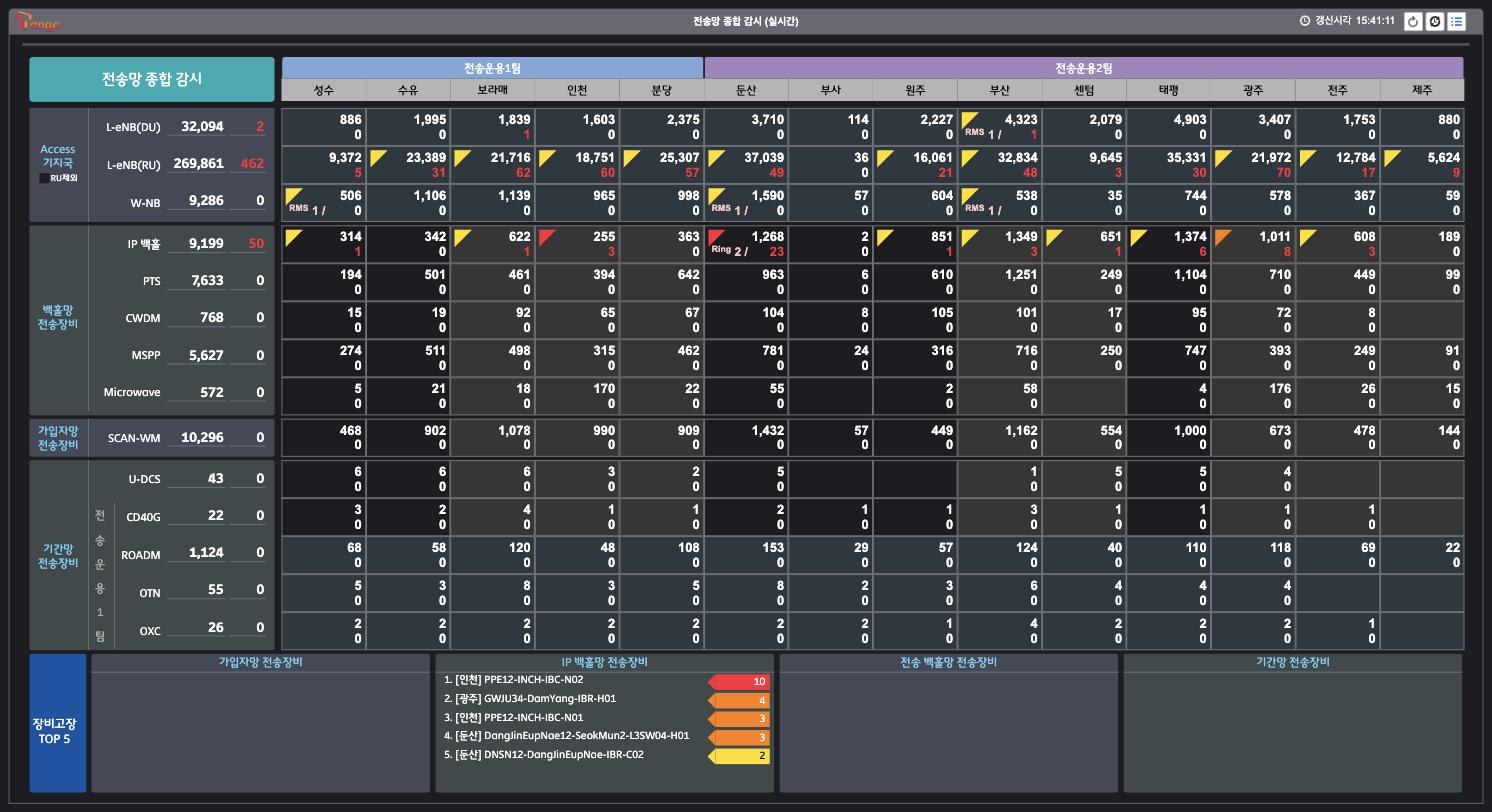Screen dimensions: 1492x812
Task: Select the SCAN-WM row total 10,296
Action: click(x=202, y=437)
